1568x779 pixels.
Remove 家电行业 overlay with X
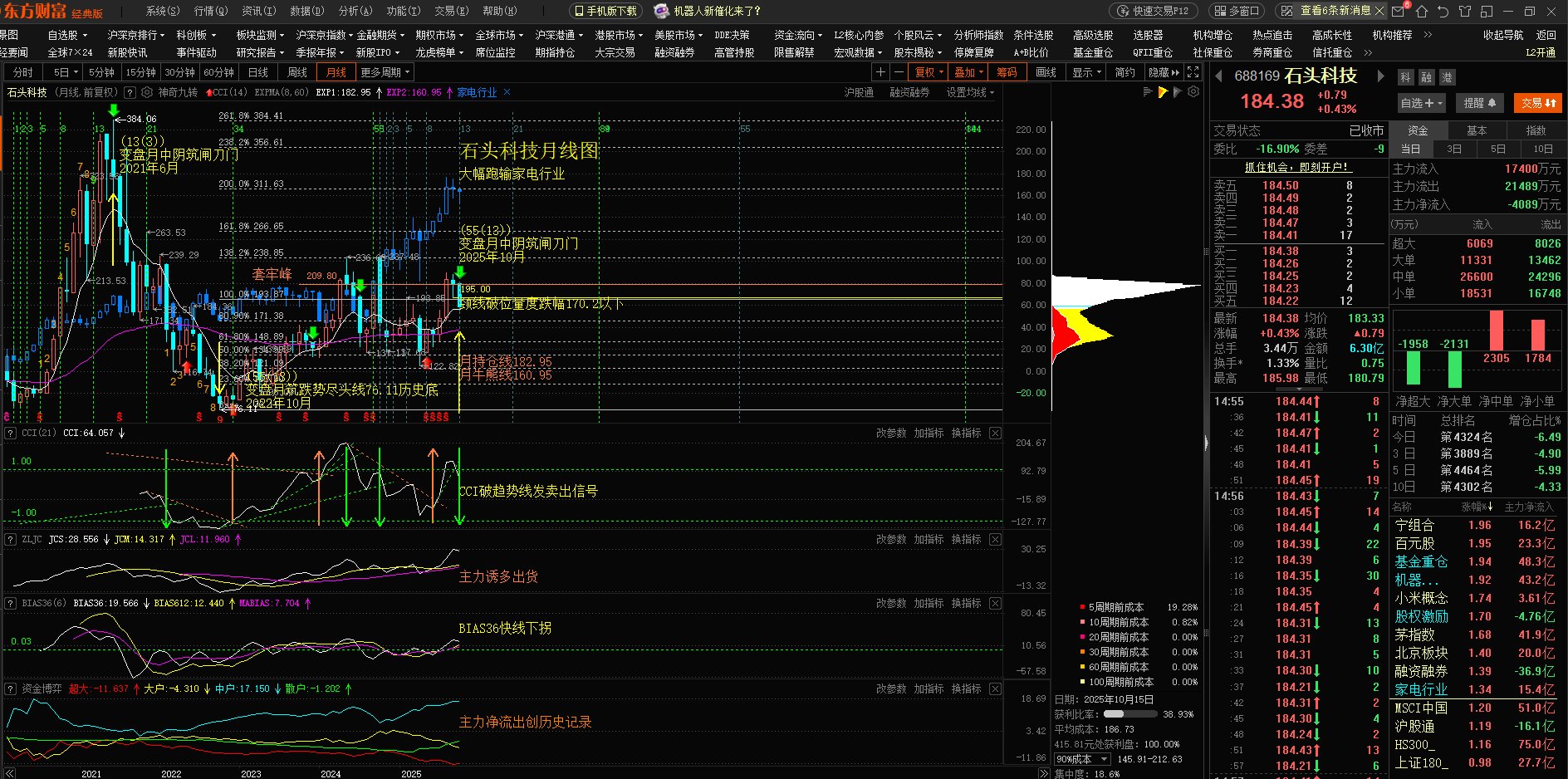(x=507, y=92)
